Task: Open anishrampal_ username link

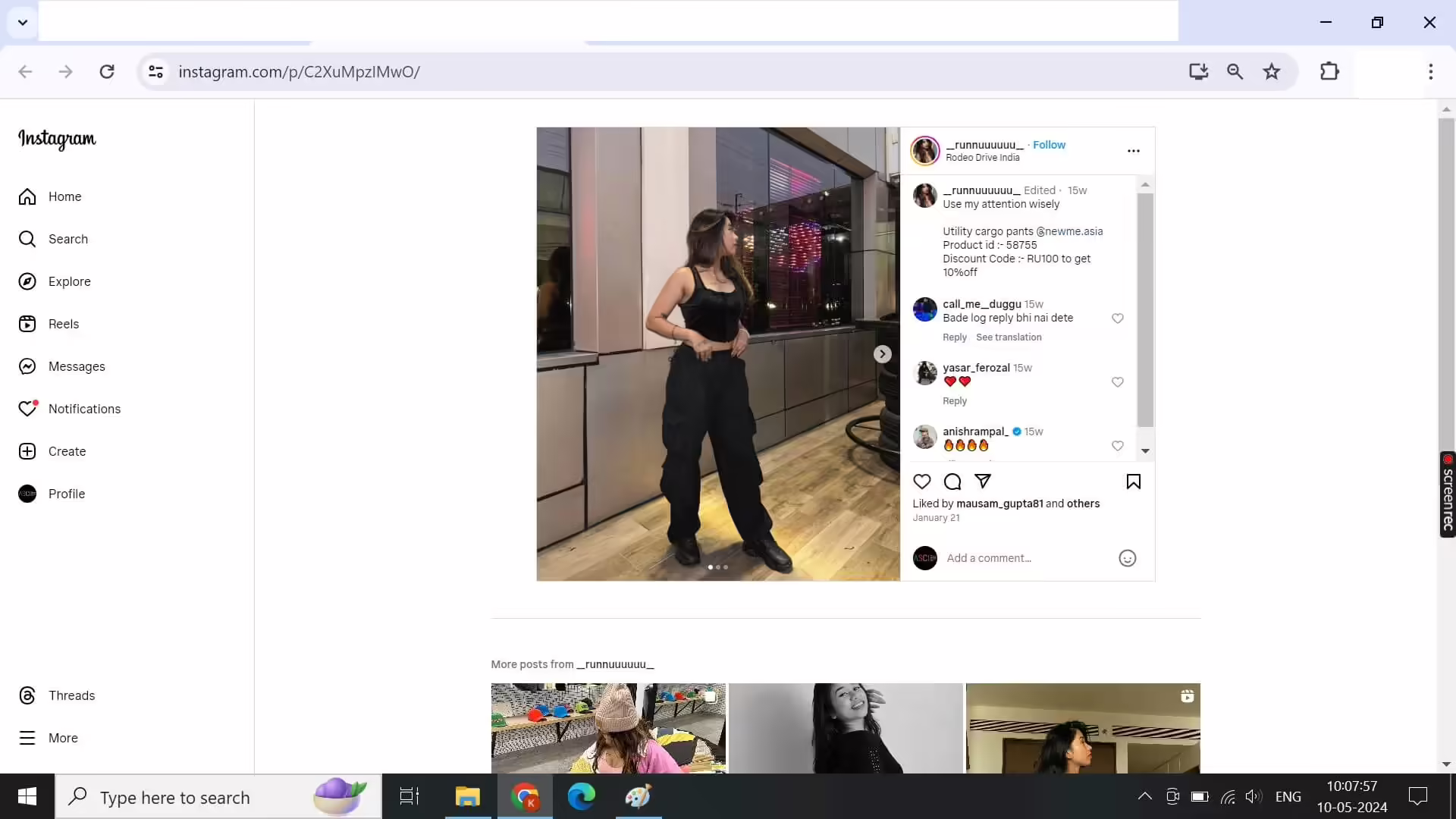Action: [x=975, y=431]
